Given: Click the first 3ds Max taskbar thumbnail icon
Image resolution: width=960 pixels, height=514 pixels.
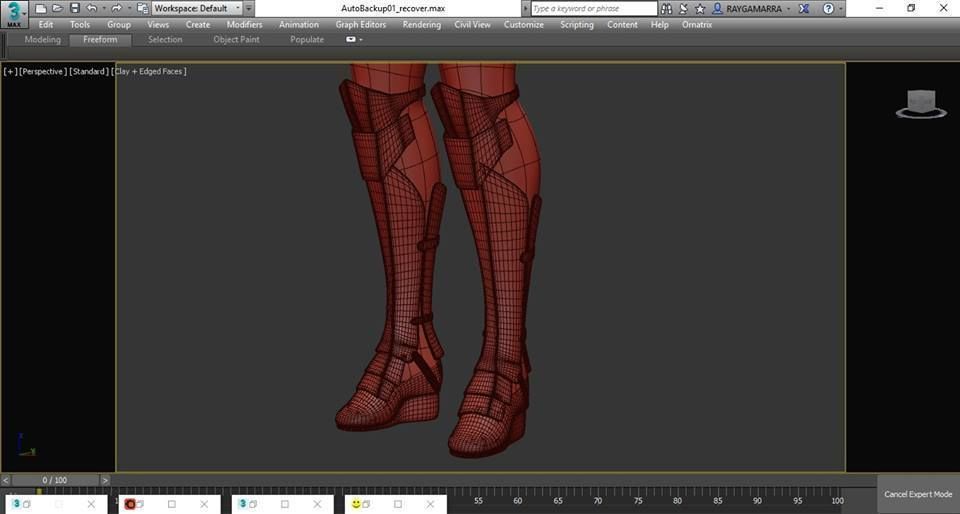Looking at the screenshot, I should 17,504.
